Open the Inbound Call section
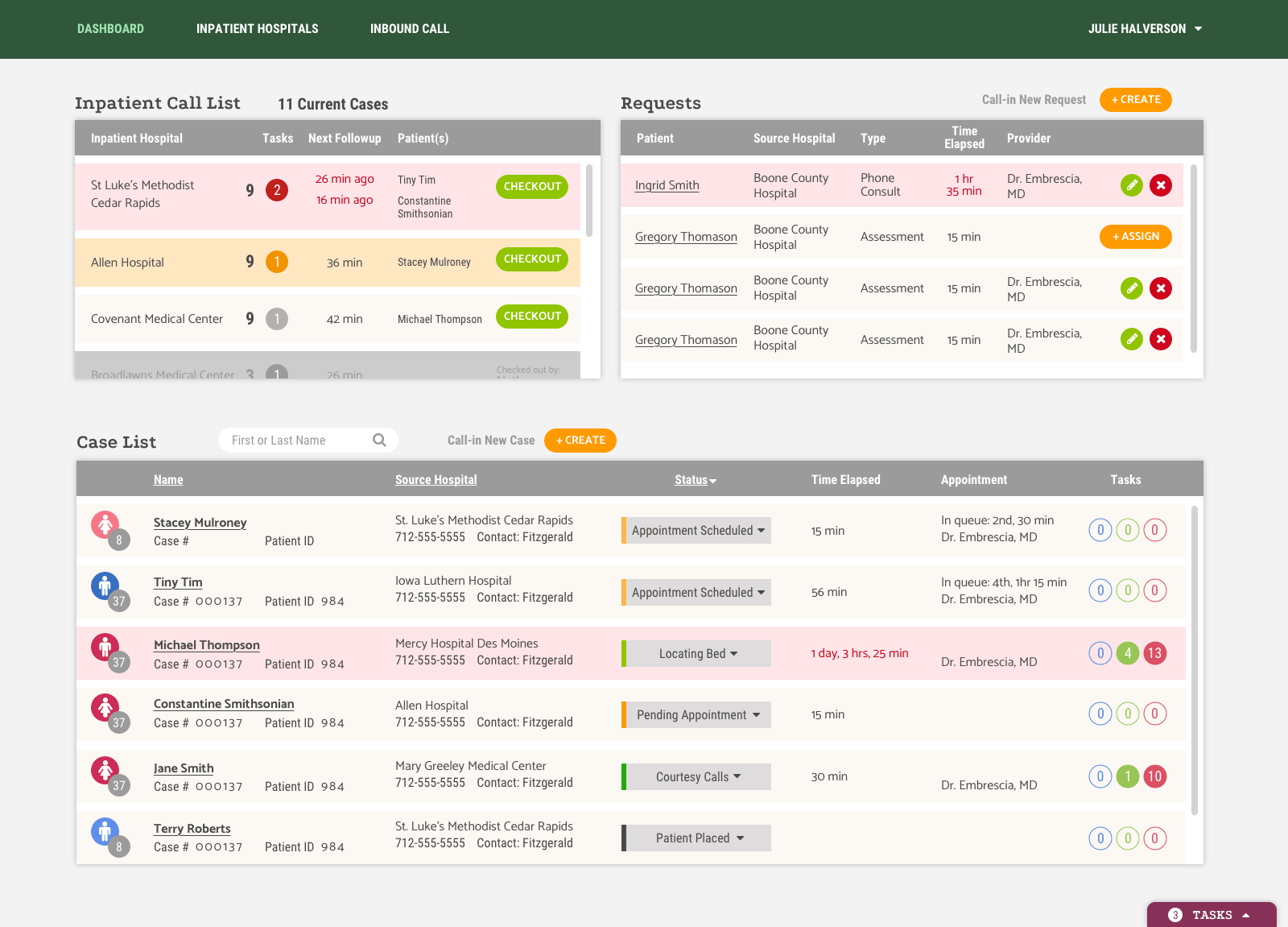The width and height of the screenshot is (1288, 927). 410,28
